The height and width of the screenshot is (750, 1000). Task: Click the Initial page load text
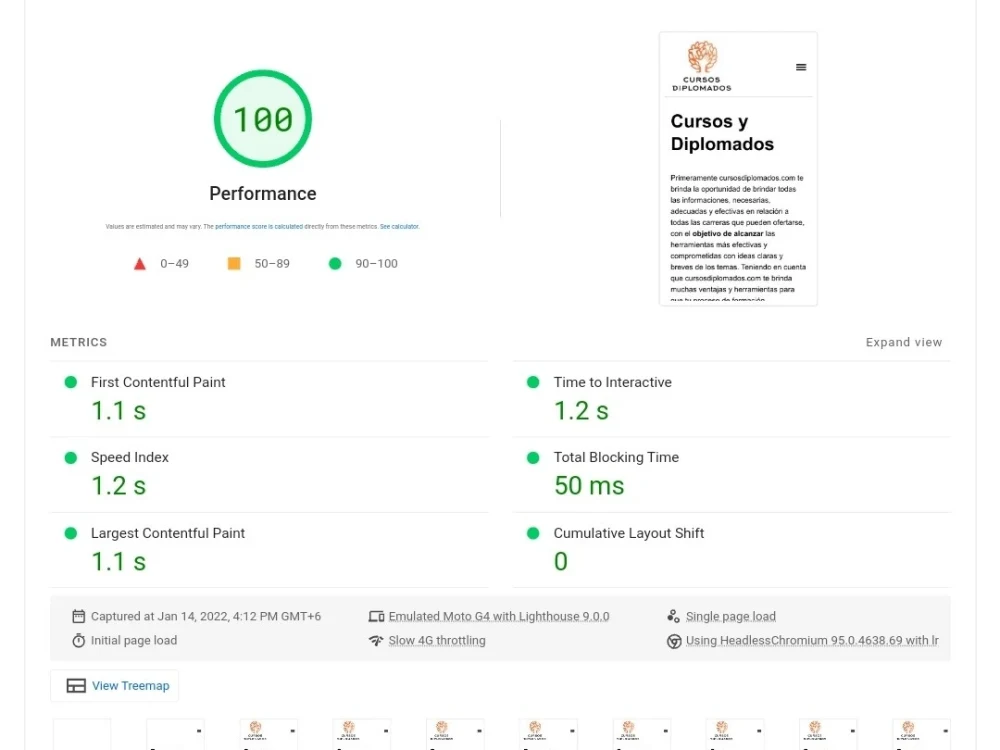pos(134,640)
